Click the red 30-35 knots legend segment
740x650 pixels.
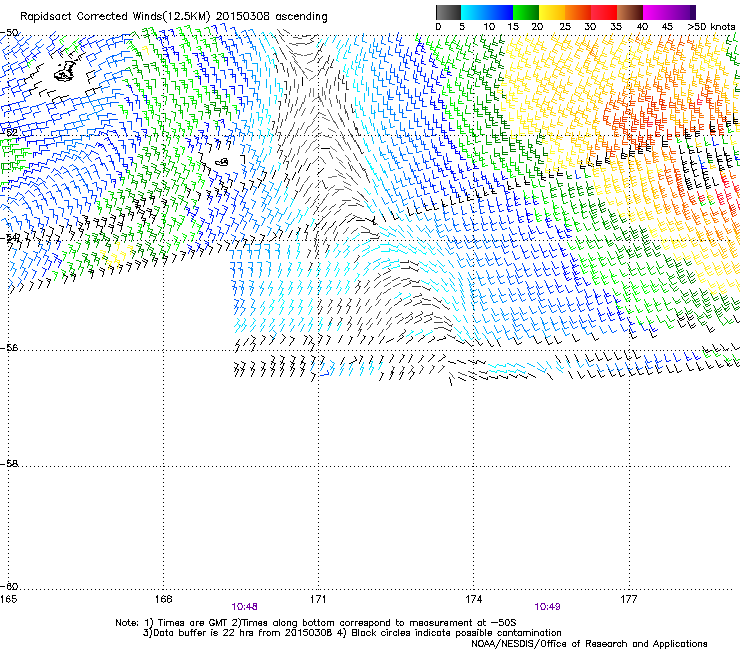pos(604,12)
